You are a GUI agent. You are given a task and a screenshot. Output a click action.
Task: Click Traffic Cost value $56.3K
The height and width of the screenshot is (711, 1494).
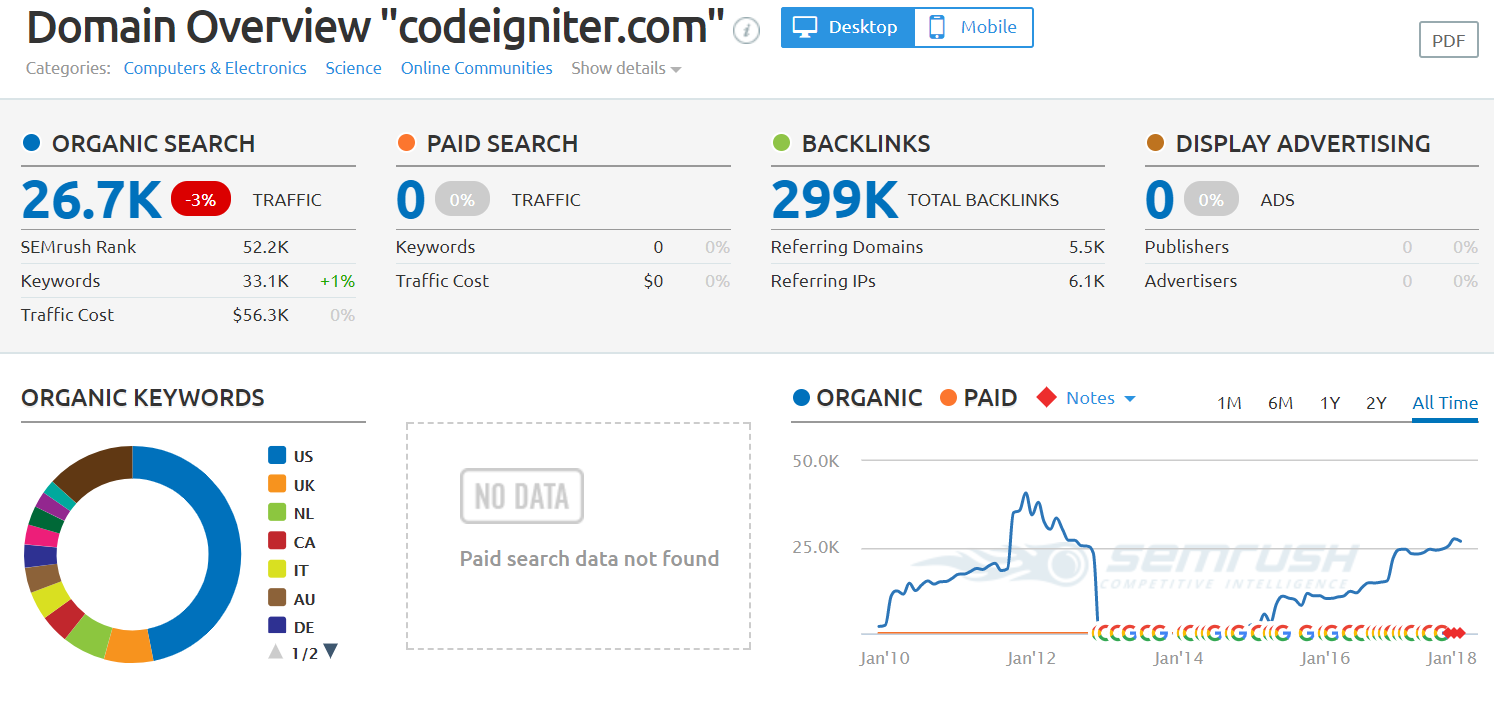[x=261, y=315]
